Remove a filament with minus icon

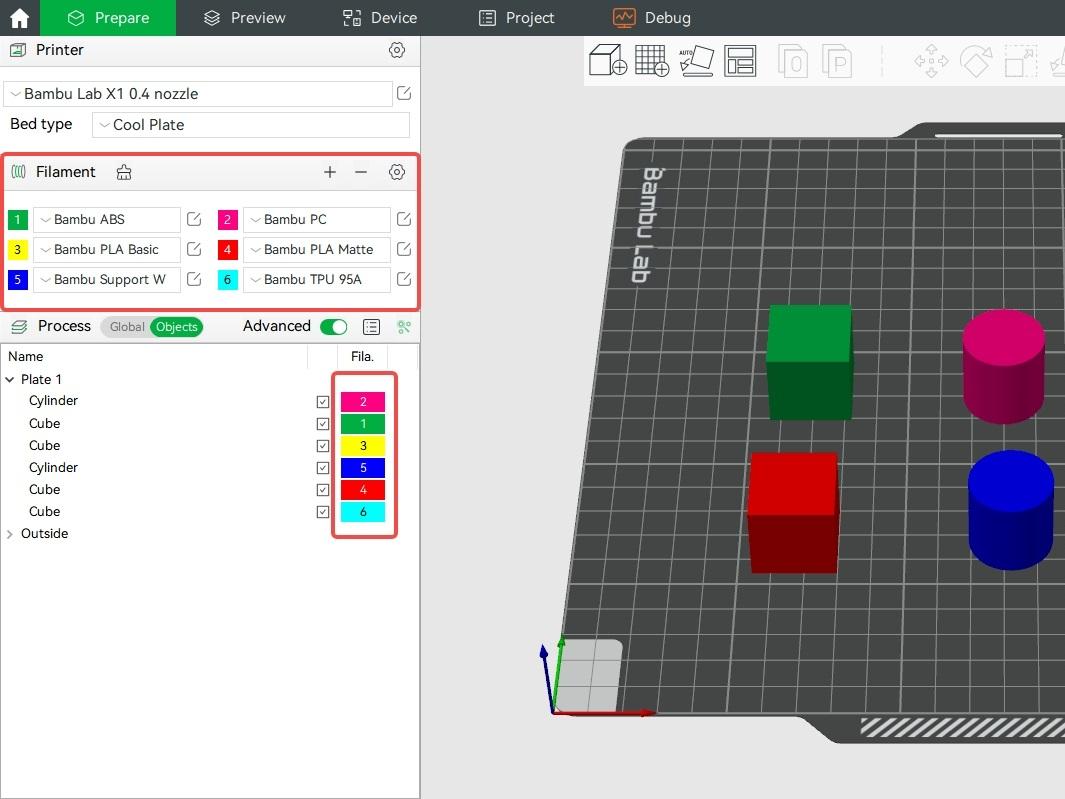[361, 172]
